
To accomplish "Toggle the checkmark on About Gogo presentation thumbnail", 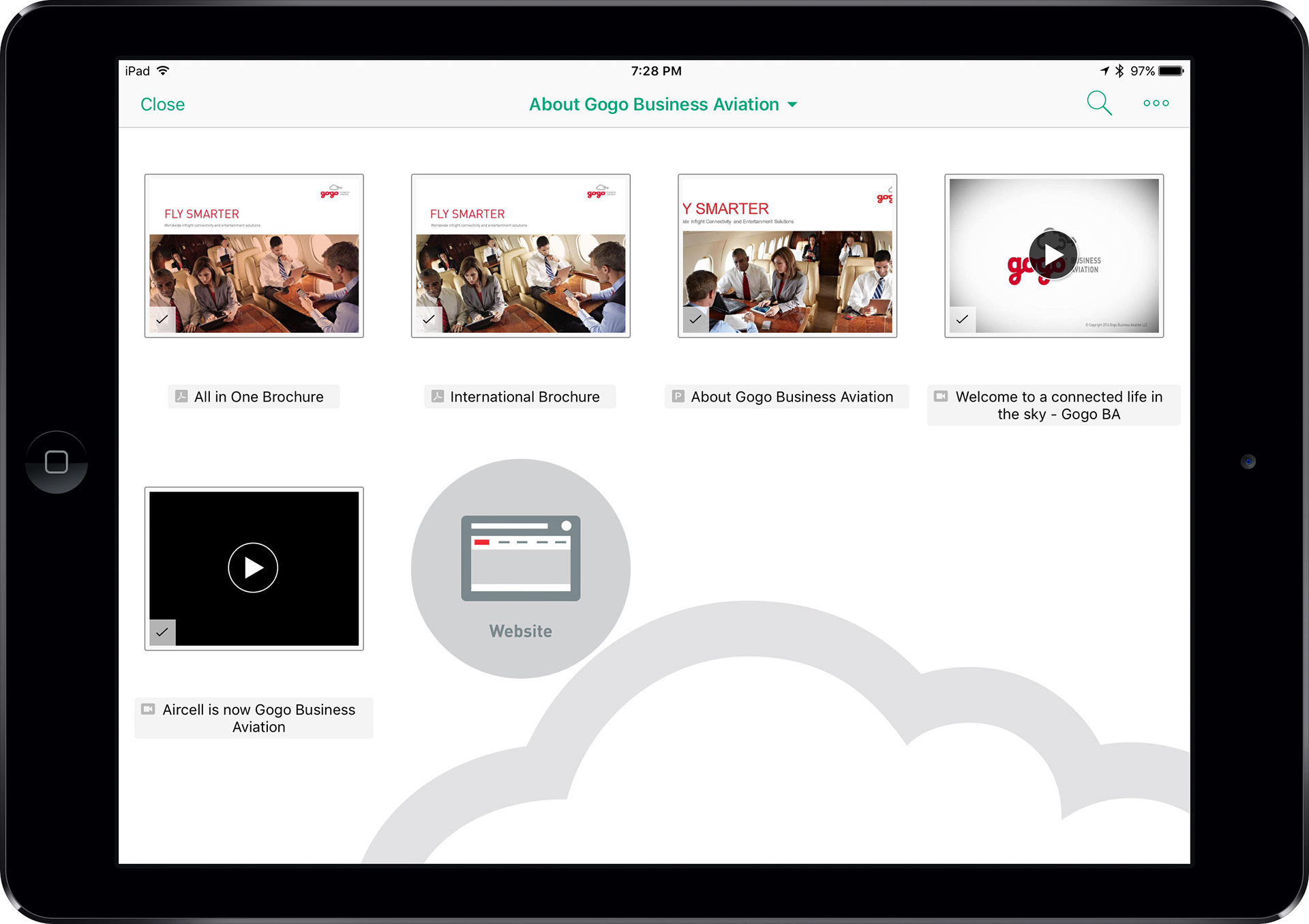I will 695,319.
